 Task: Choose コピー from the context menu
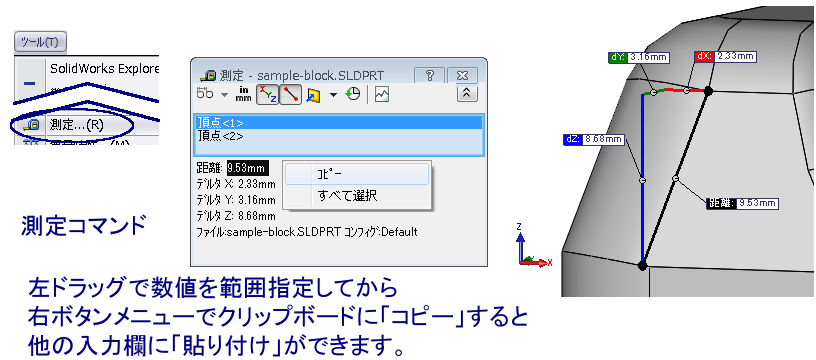(x=357, y=174)
